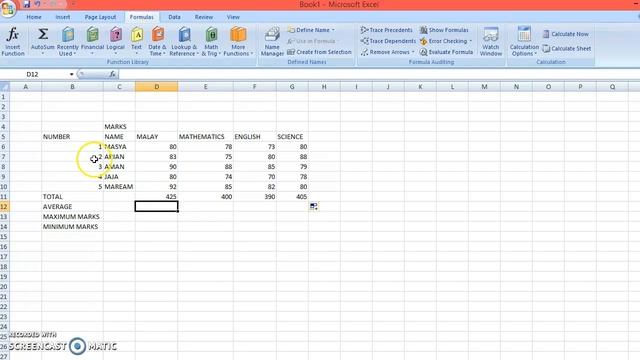Open the Watch Window
This screenshot has width=640, height=360.
(491, 41)
